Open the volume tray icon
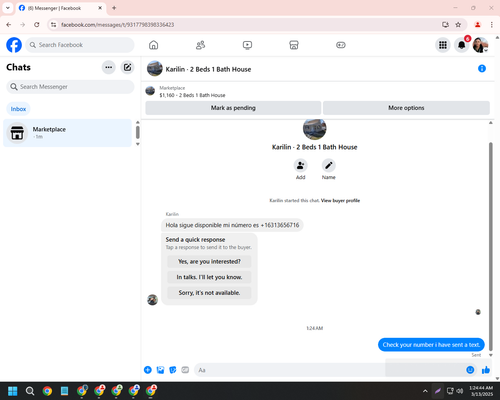 point(460,391)
